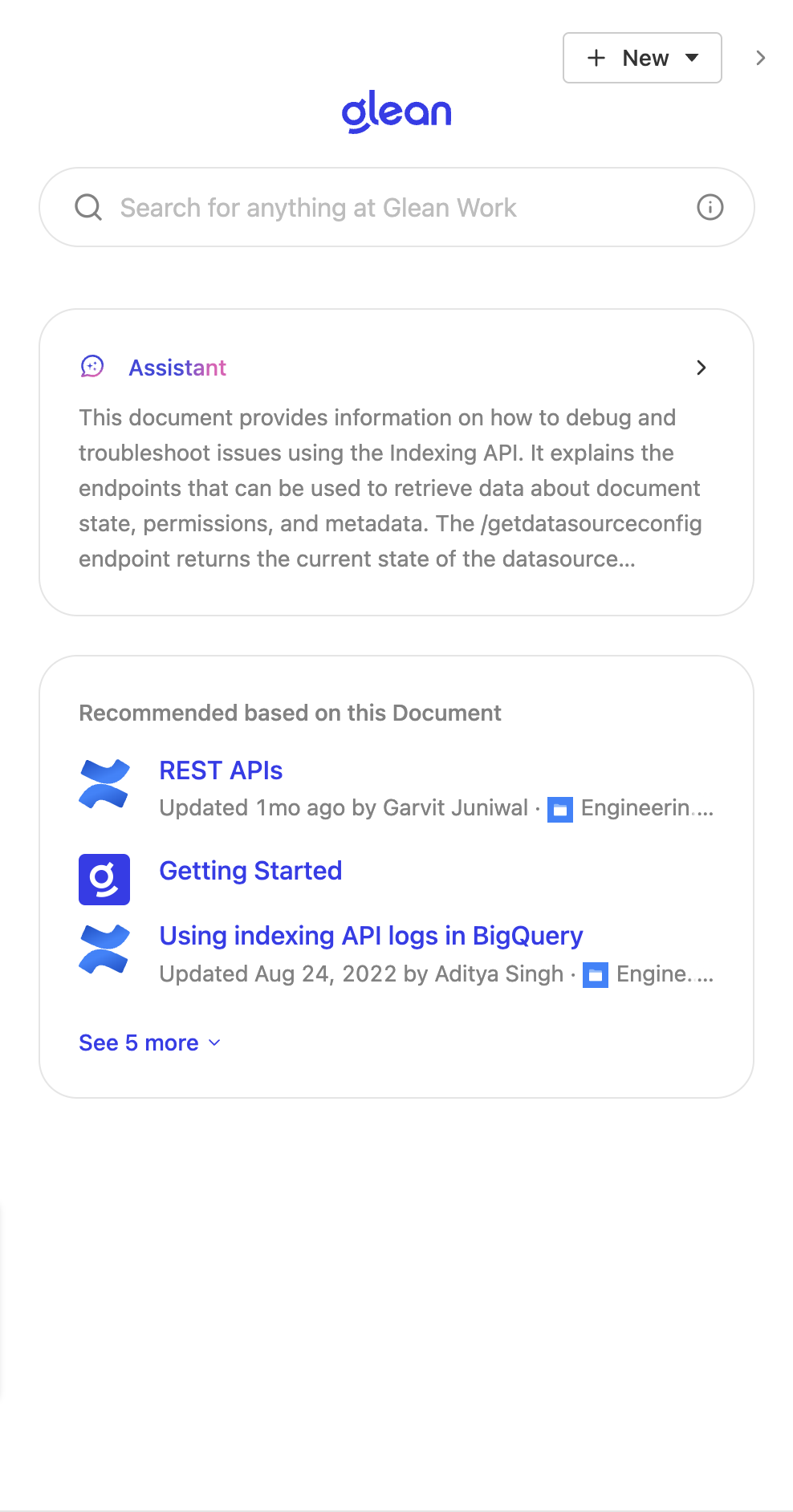The width and height of the screenshot is (793, 1512).
Task: Click the Getting Started link
Action: (250, 871)
